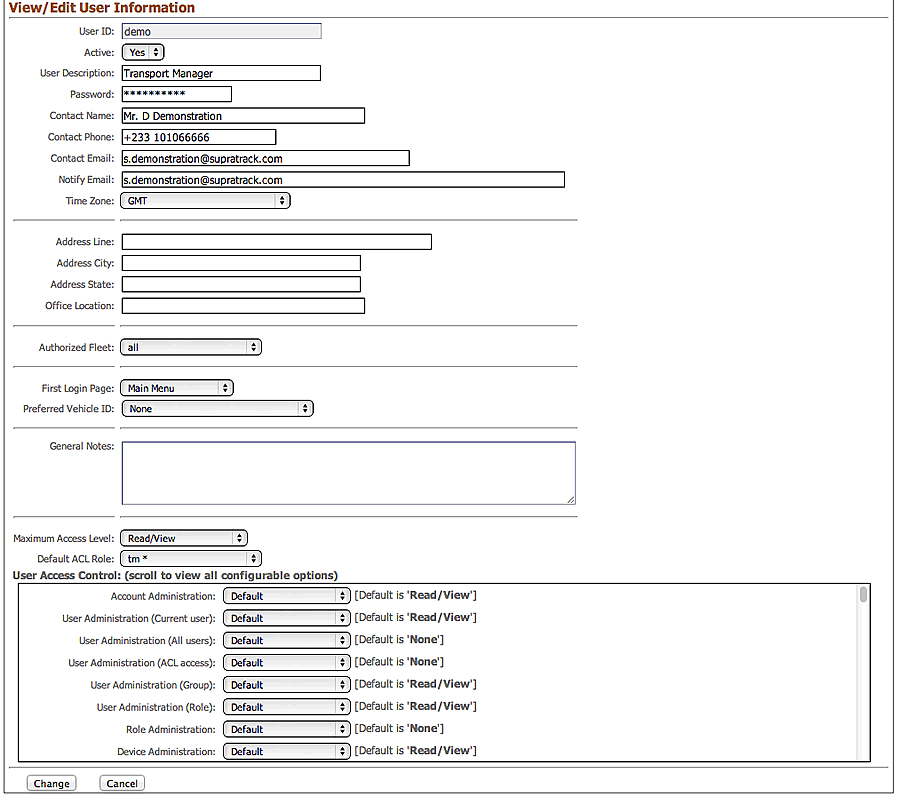
Task: Click User Administration (All users) 'None' note
Action: (x=399, y=639)
